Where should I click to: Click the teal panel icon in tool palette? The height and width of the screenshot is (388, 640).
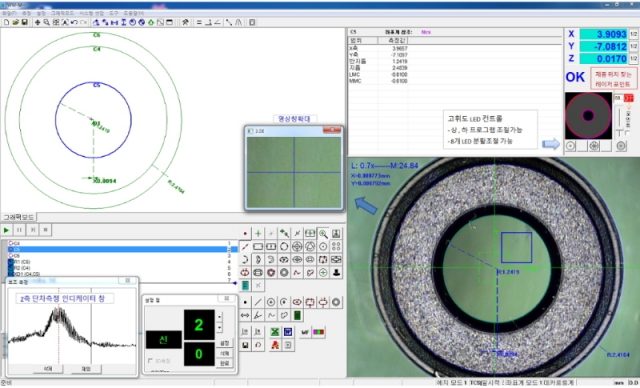245,286
